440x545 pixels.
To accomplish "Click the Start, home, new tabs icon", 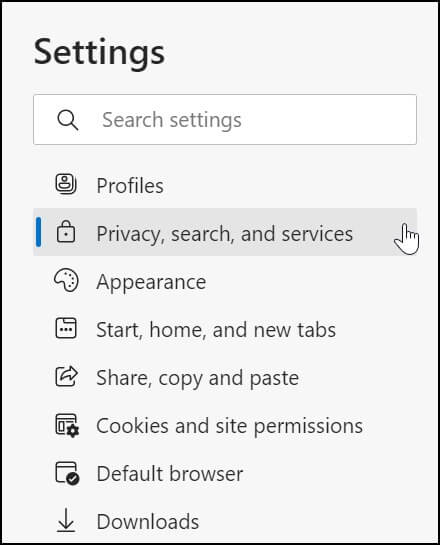I will 66,328.
